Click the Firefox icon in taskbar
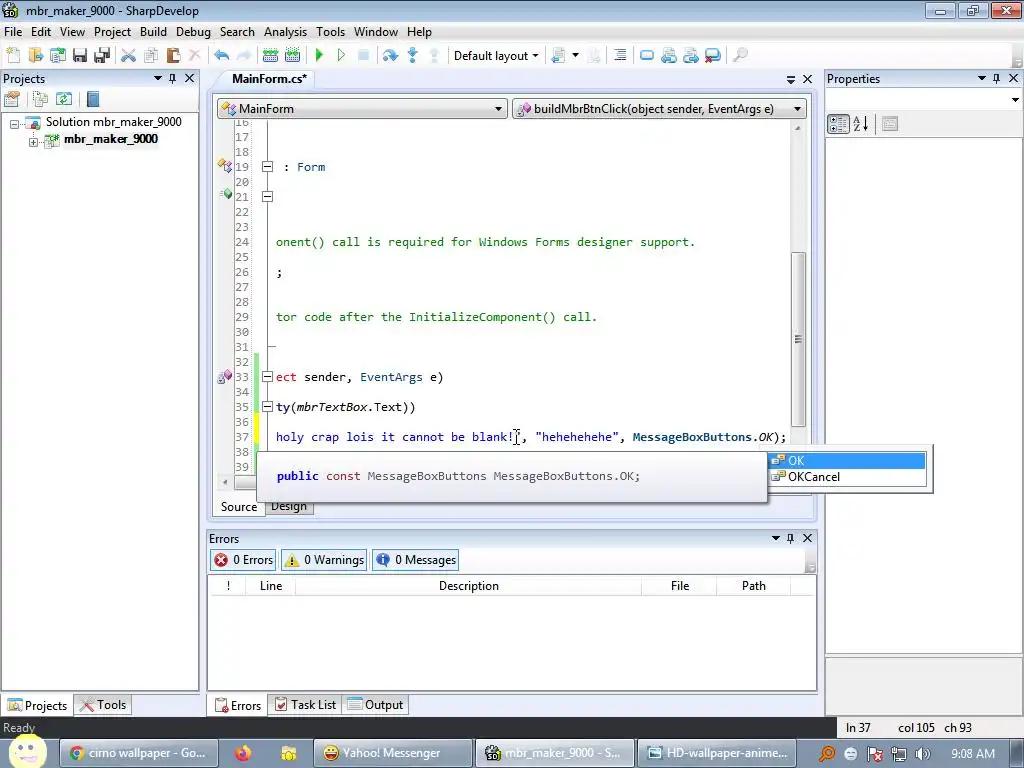Image resolution: width=1024 pixels, height=768 pixels. click(243, 753)
